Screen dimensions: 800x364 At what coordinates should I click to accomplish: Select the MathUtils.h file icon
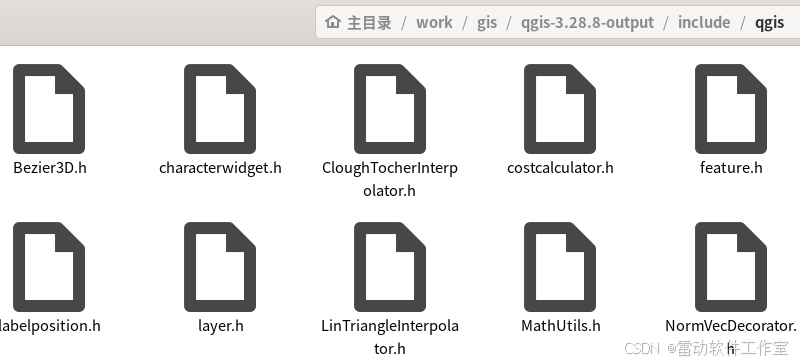pyautogui.click(x=560, y=267)
